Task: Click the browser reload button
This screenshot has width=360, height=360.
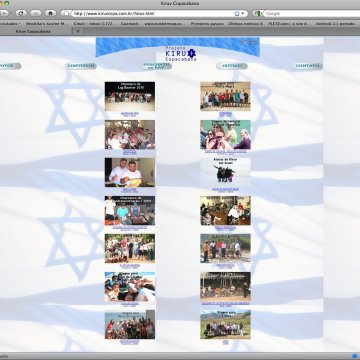Action: [21, 13]
